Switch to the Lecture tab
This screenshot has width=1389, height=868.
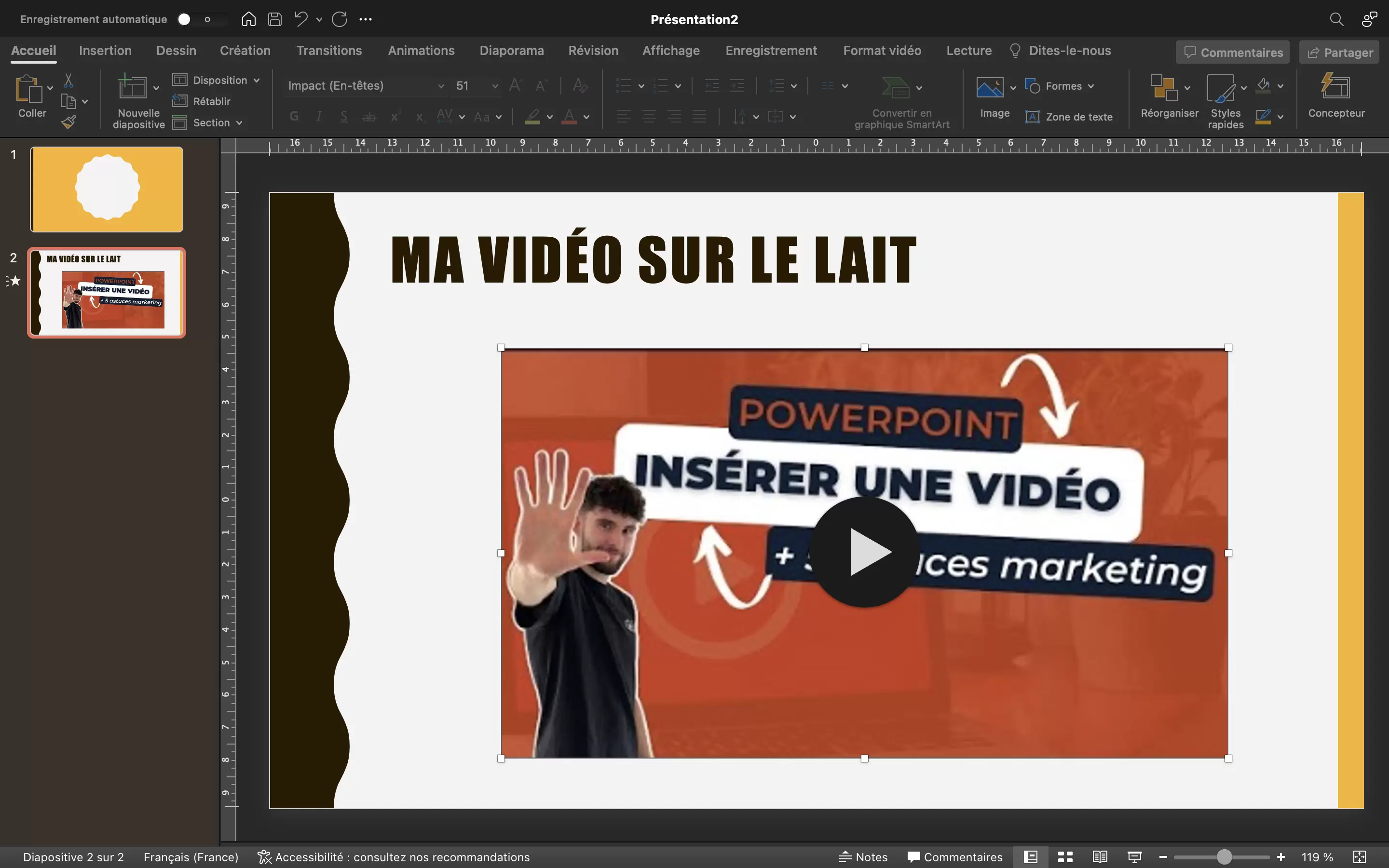pyautogui.click(x=969, y=51)
